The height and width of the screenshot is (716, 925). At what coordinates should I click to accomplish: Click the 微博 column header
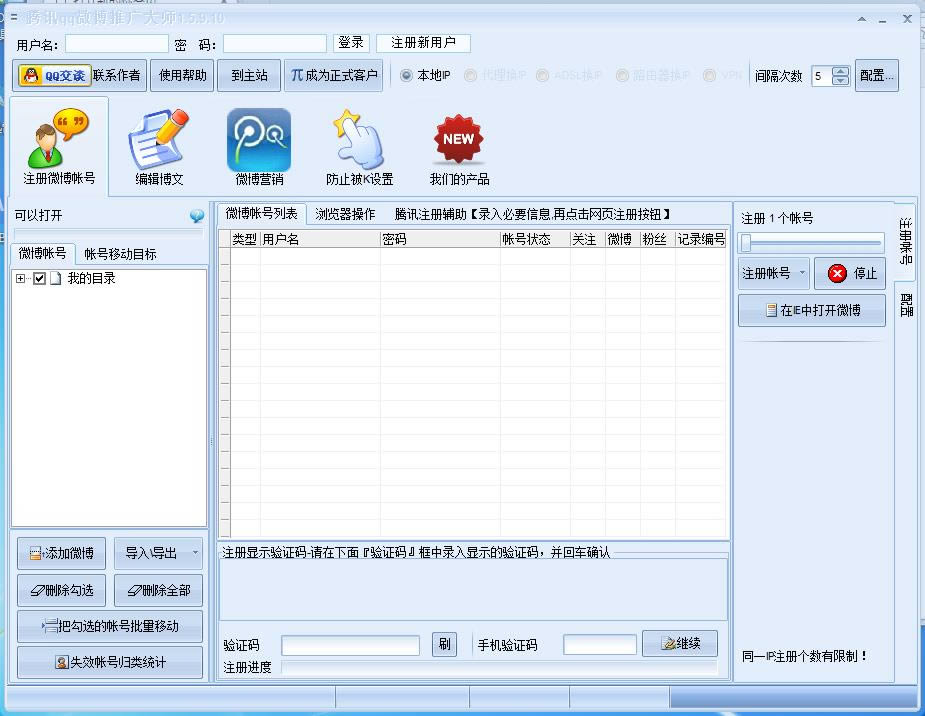click(x=622, y=239)
